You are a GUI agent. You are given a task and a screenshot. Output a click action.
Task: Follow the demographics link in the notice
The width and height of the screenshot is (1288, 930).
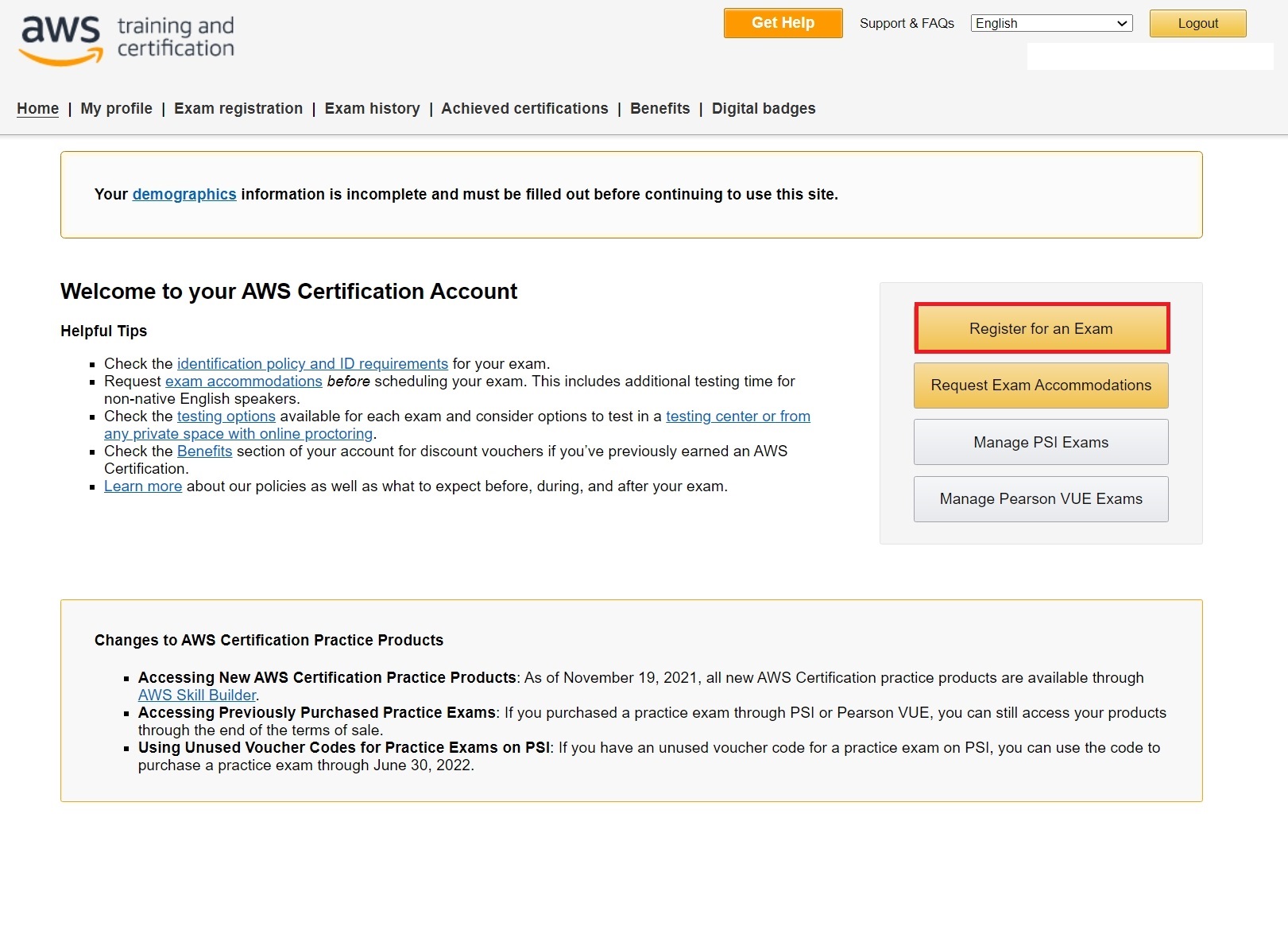(x=184, y=195)
